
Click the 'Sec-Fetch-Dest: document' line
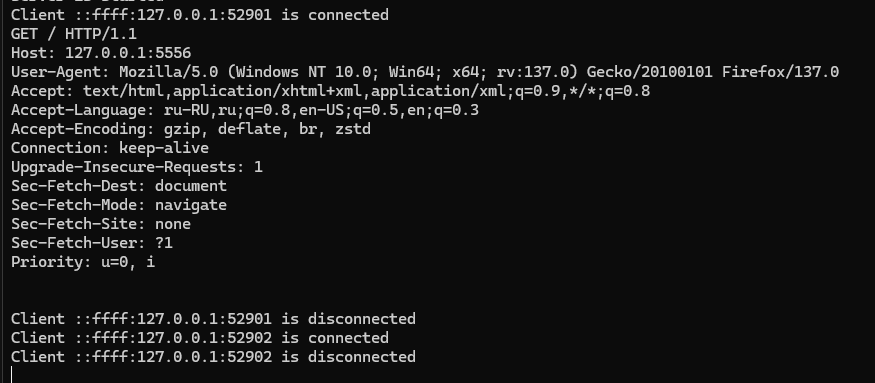[119, 186]
